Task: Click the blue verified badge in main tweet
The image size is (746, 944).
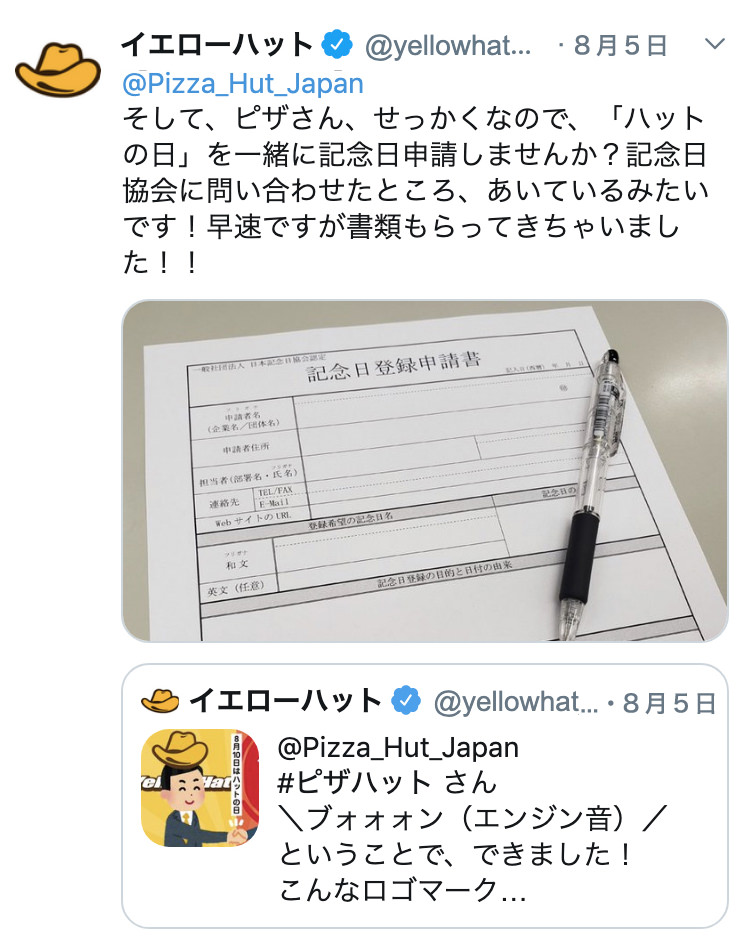Action: [337, 44]
